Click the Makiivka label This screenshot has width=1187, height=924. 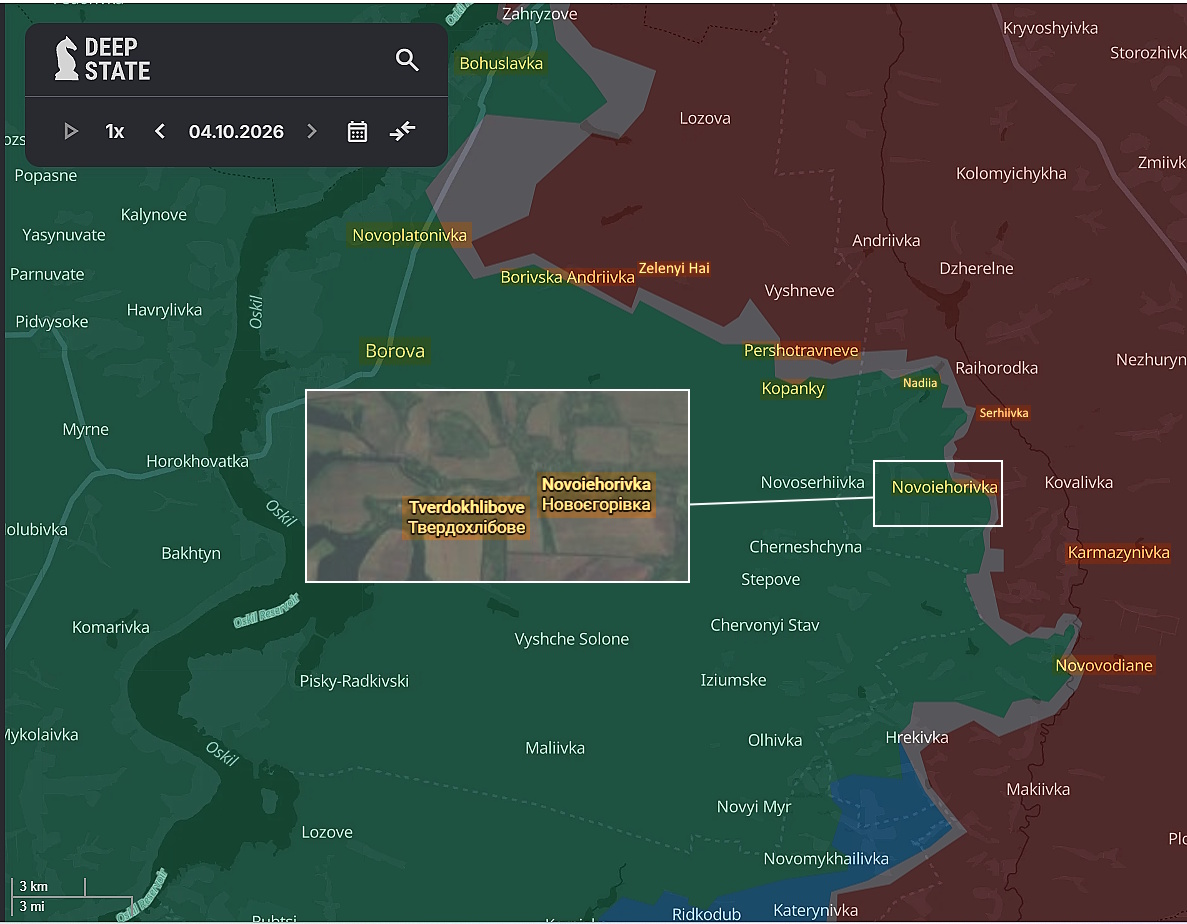[x=1038, y=790]
